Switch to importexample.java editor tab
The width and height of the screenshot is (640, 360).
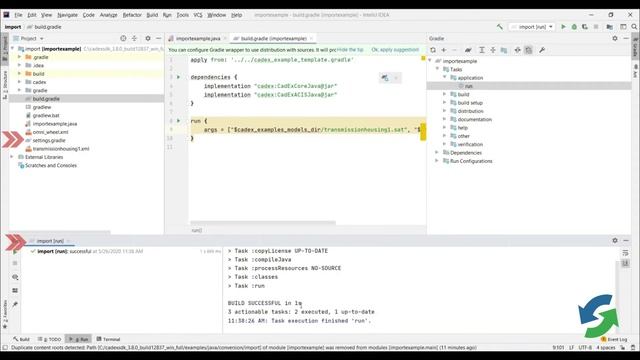198,38
